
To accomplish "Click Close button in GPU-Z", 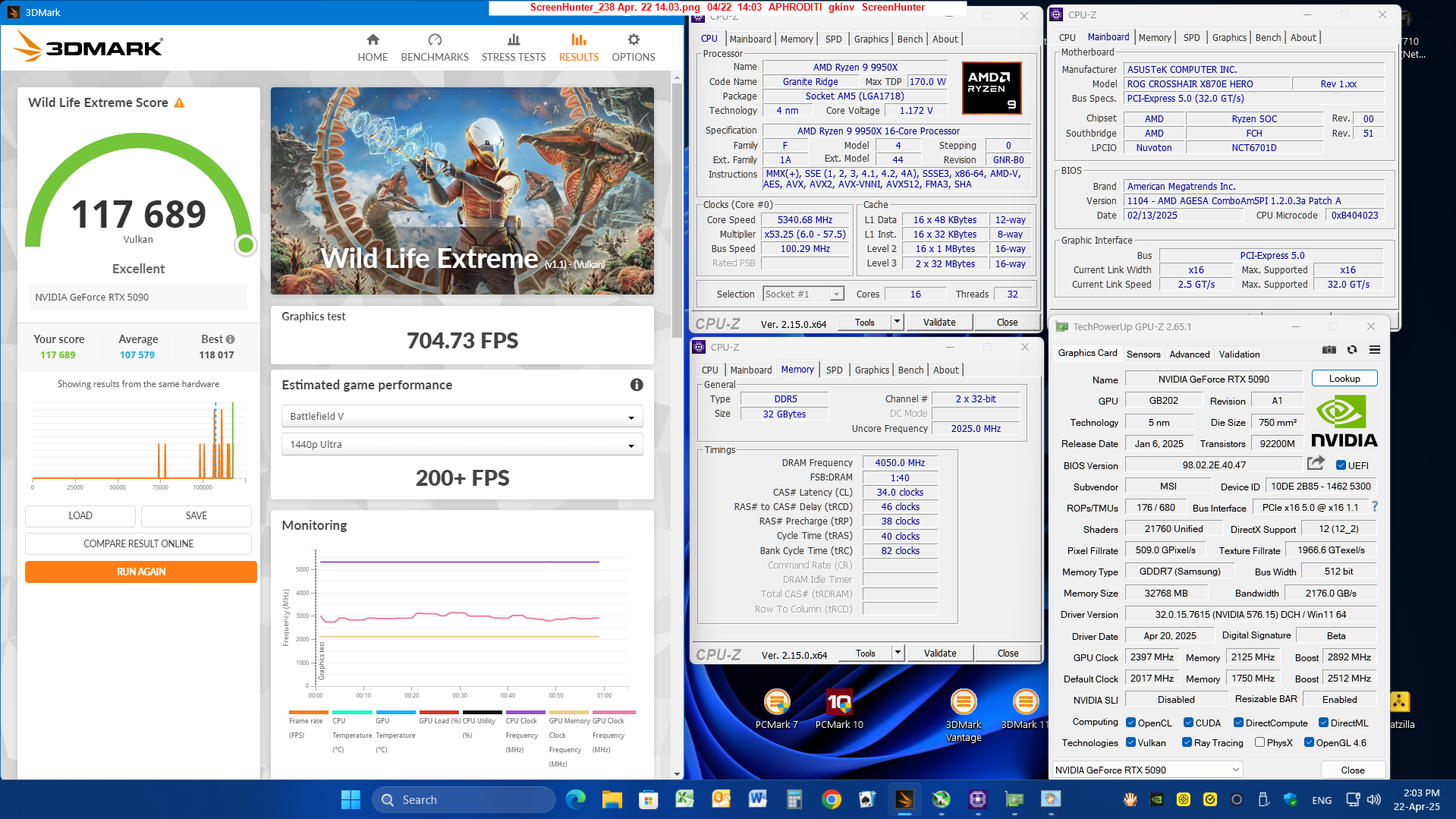I will (x=1353, y=770).
